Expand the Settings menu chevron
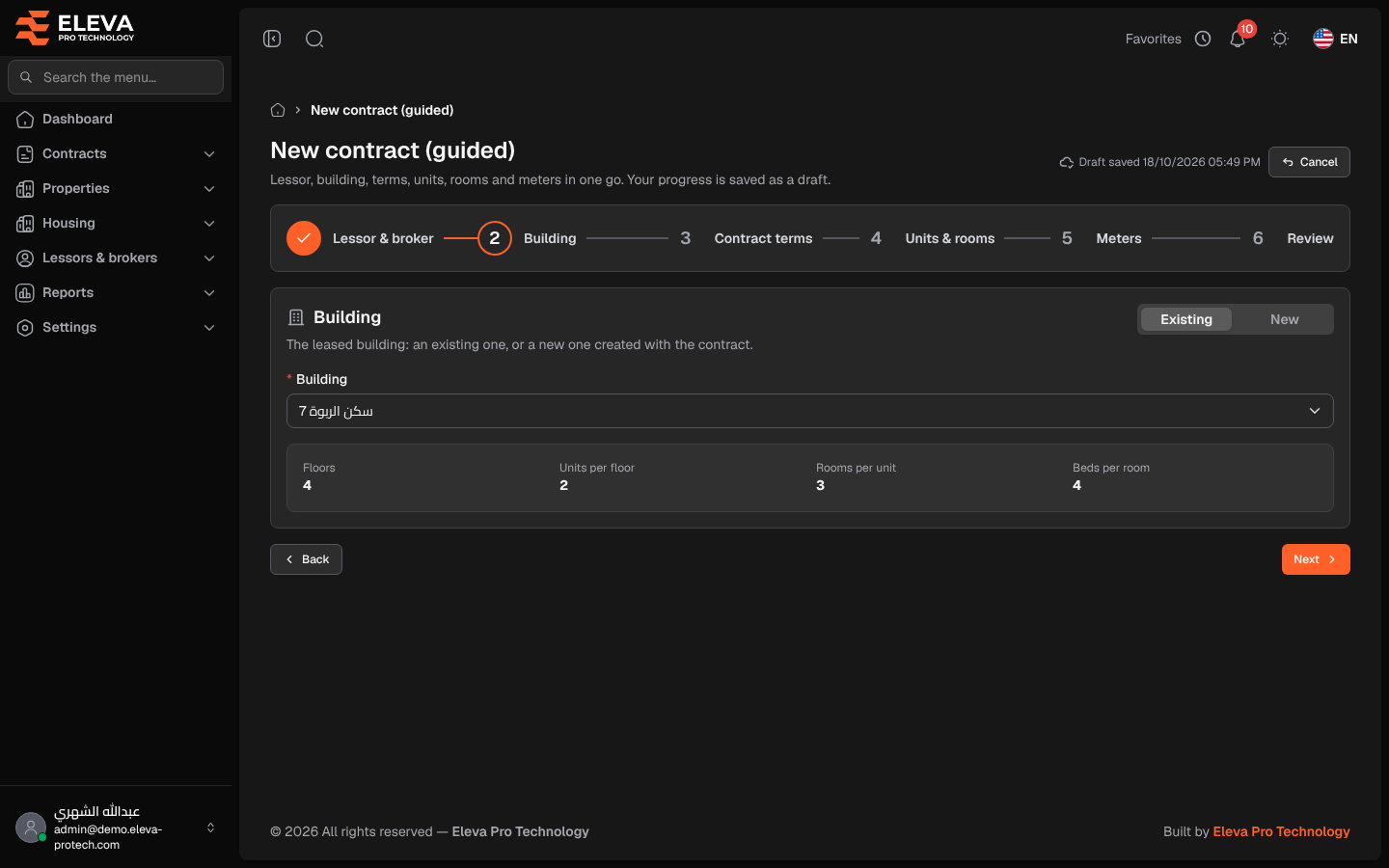The image size is (1389, 868). pos(209,328)
